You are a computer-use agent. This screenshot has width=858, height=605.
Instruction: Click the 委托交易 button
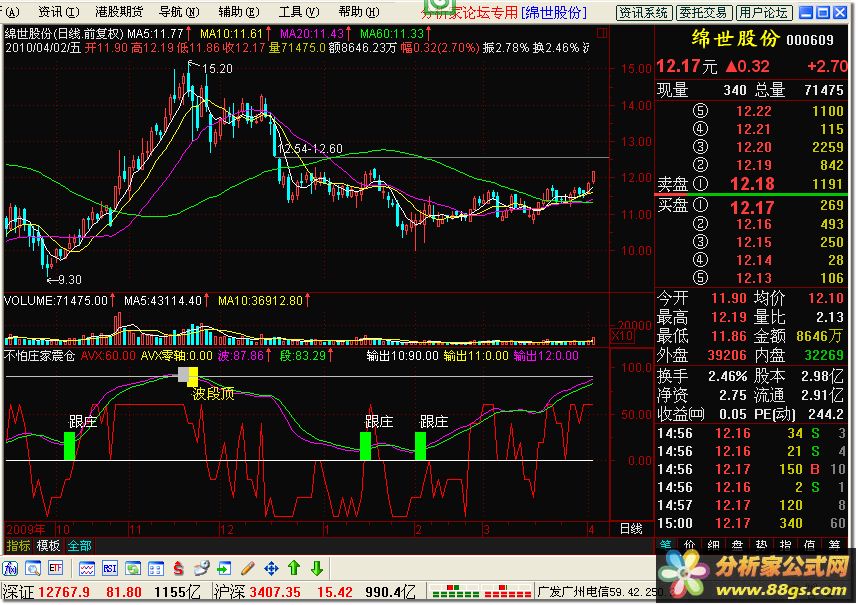(x=703, y=13)
